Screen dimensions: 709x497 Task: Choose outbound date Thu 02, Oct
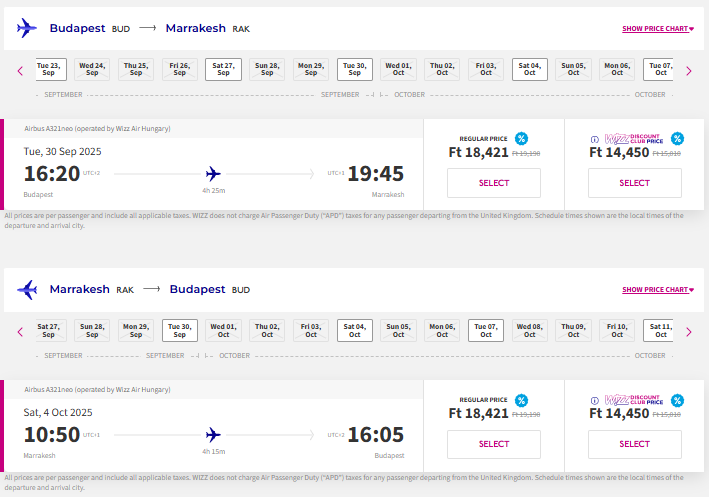[x=442, y=69]
